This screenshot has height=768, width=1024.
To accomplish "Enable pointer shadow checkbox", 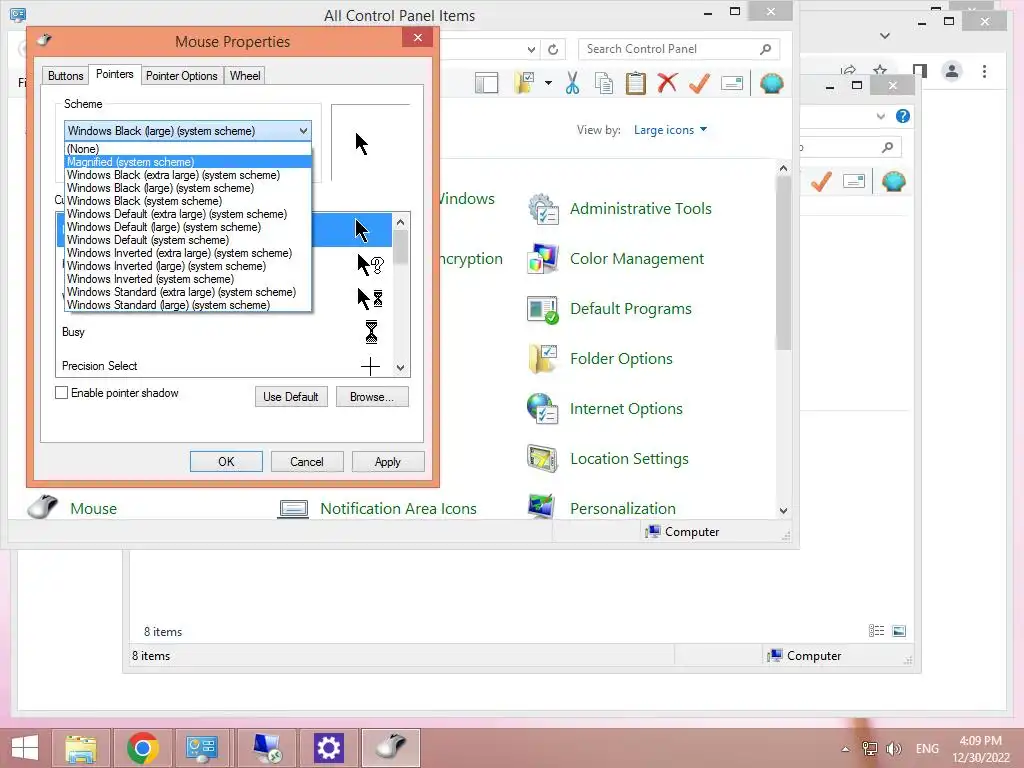I will click(x=61, y=392).
